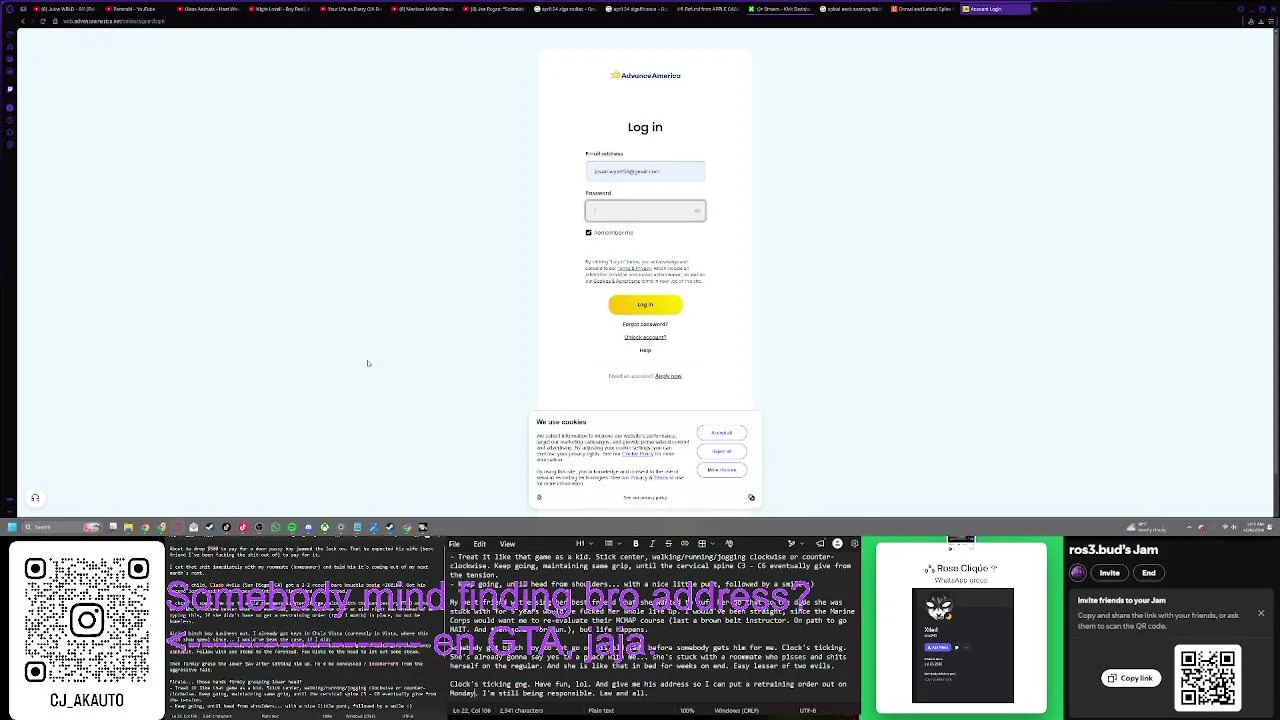Switch to Refund from APPLE CASH tab
This screenshot has height=720, width=1280.
[x=708, y=9]
